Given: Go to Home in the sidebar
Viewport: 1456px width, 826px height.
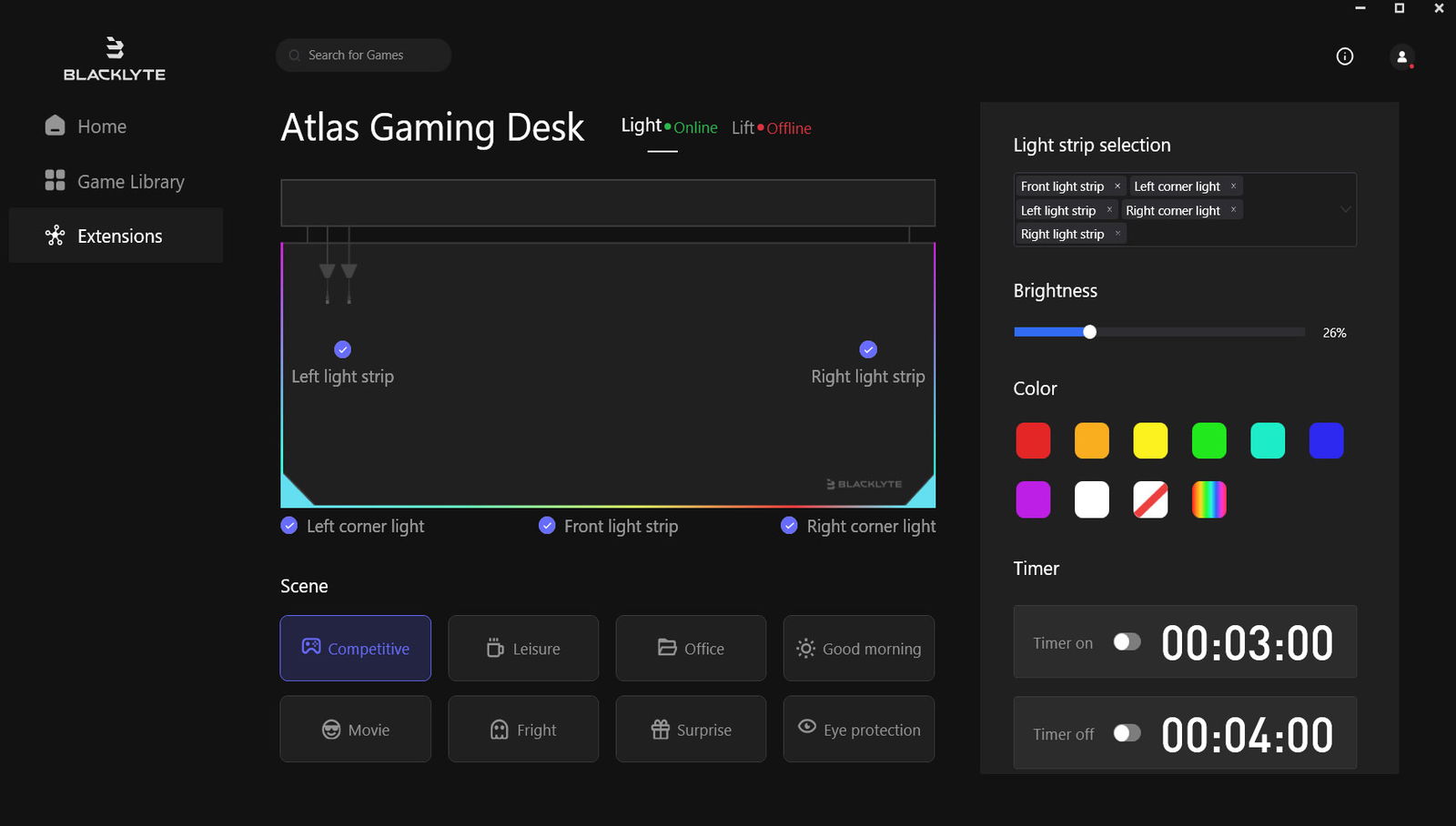Looking at the screenshot, I should click(116, 126).
